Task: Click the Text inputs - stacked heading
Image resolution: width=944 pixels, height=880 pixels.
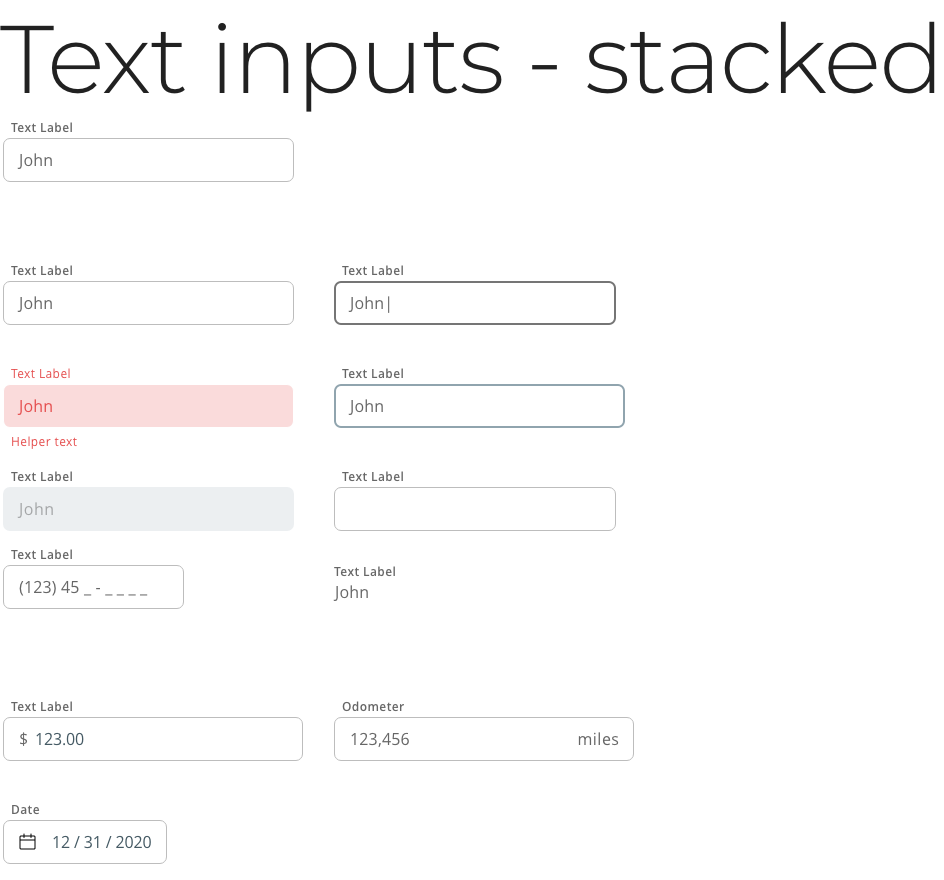Action: pyautogui.click(x=470, y=58)
